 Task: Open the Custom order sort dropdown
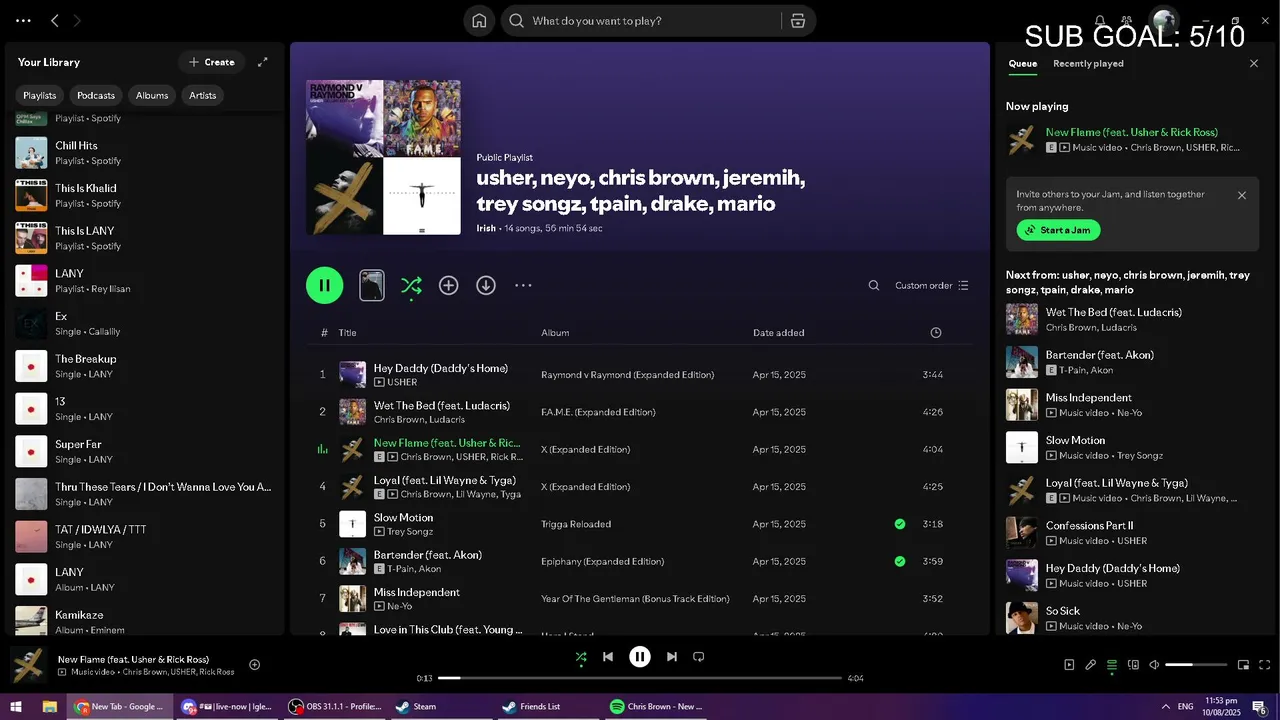(x=932, y=285)
